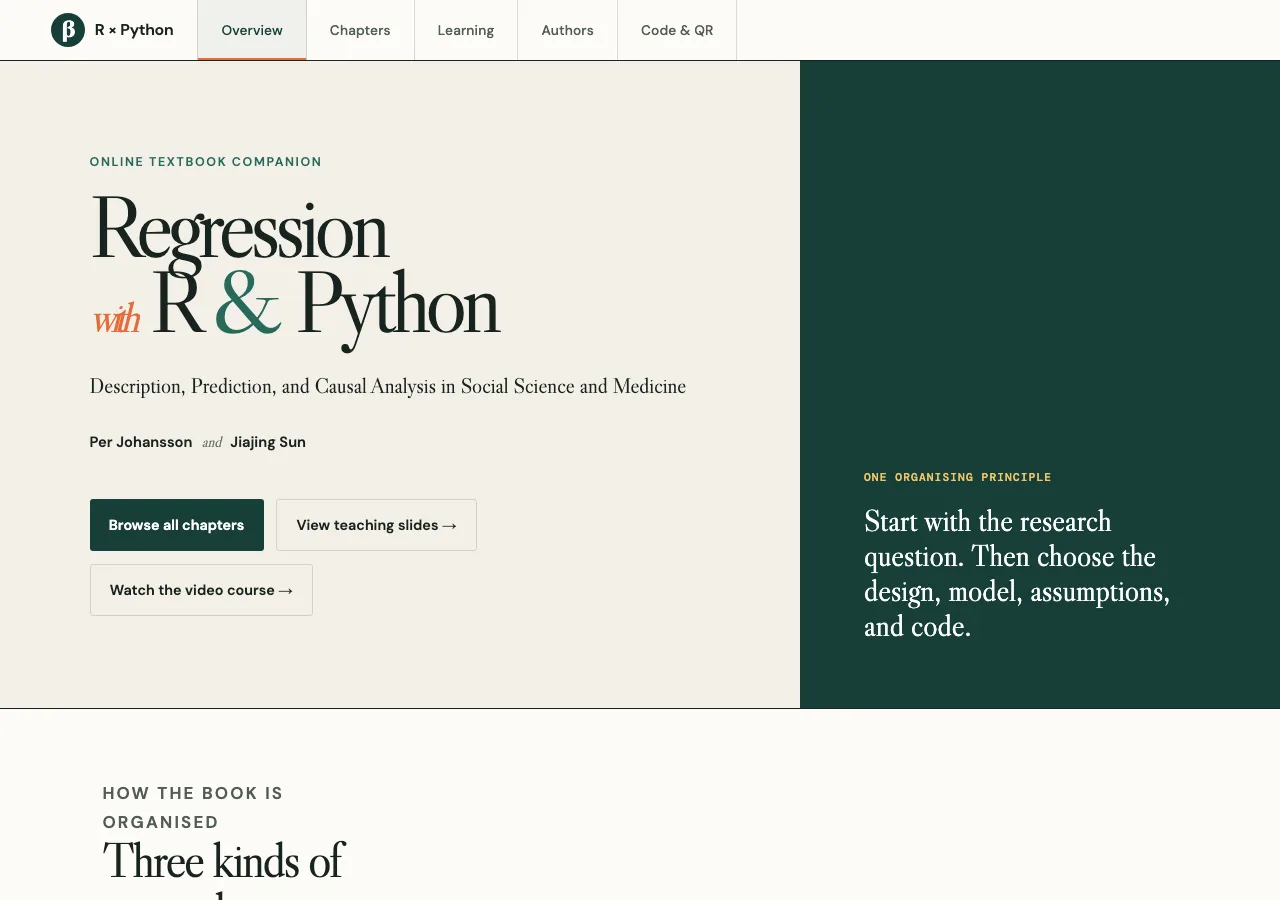The width and height of the screenshot is (1280, 900).
Task: Click author name Per Johansson
Action: pyautogui.click(x=141, y=442)
